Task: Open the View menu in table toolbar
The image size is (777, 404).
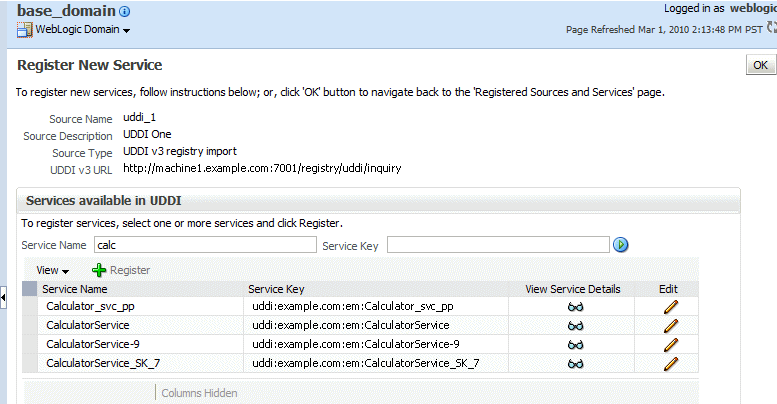Action: pos(52,270)
